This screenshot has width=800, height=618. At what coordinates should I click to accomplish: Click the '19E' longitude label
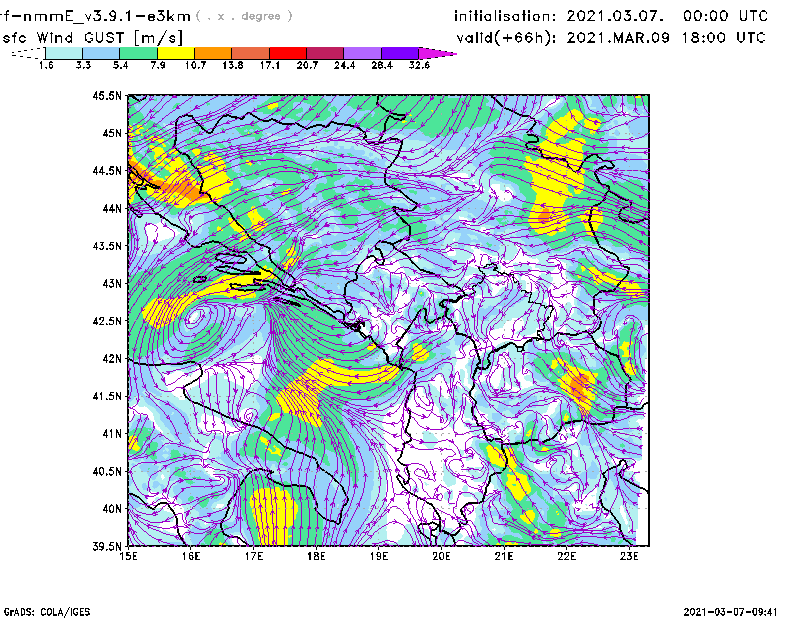(379, 556)
